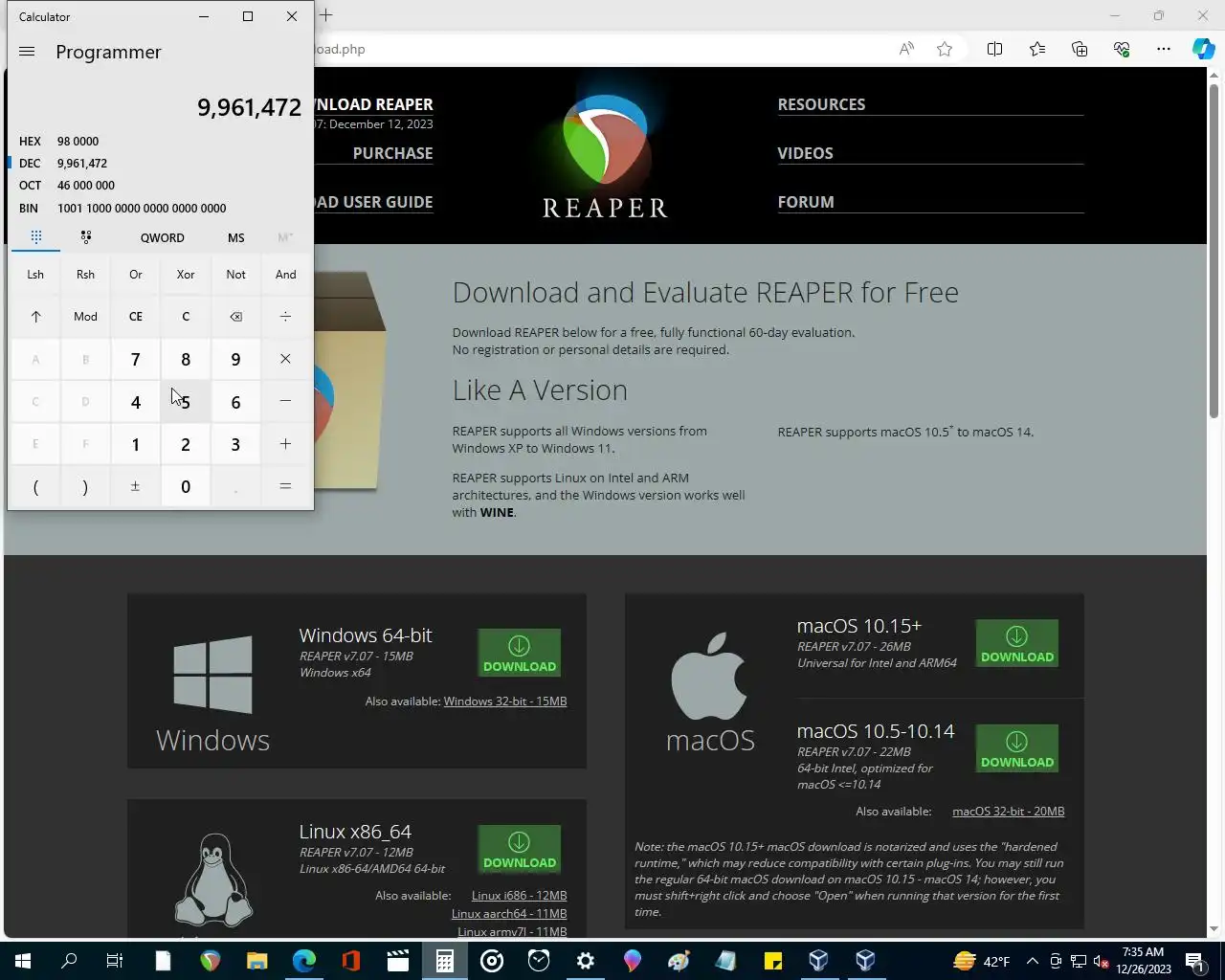Open the VIDEOS menu on REAPER site
Image resolution: width=1225 pixels, height=980 pixels.
[x=805, y=153]
